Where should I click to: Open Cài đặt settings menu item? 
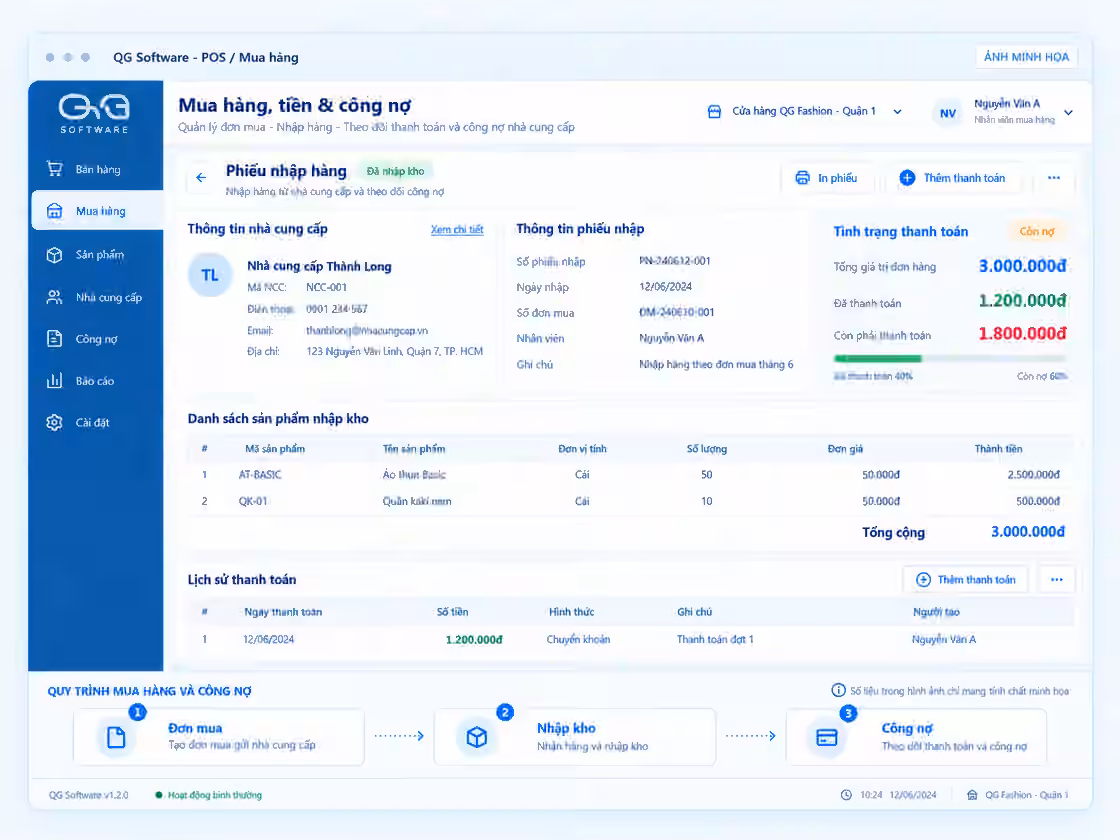click(96, 422)
